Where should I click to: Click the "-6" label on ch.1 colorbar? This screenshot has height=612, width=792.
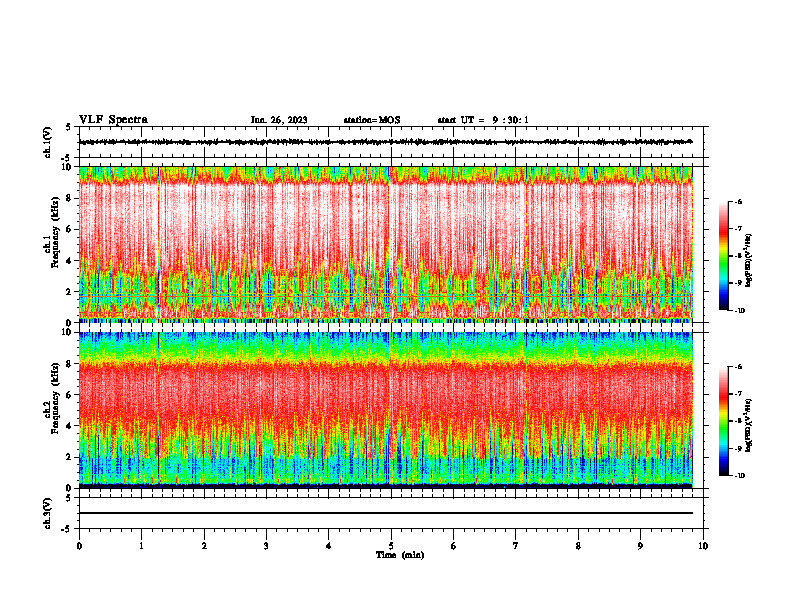(738, 201)
